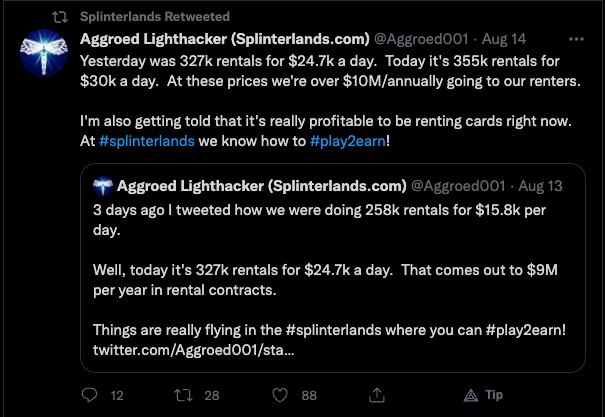Open the three-dot more options menu
The width and height of the screenshot is (605, 417).
pos(576,39)
